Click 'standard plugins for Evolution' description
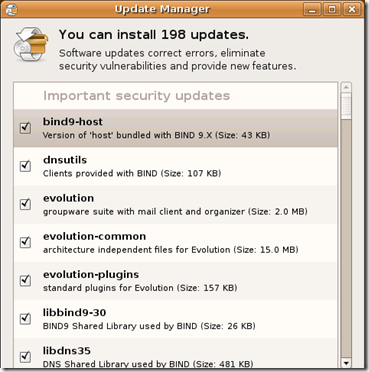The height and width of the screenshot is (372, 369). (108, 288)
